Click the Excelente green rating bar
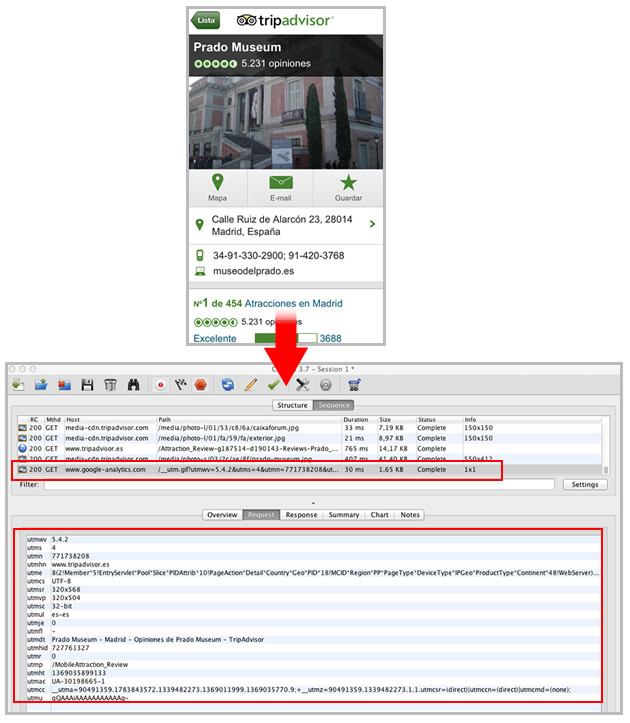 [x=286, y=338]
